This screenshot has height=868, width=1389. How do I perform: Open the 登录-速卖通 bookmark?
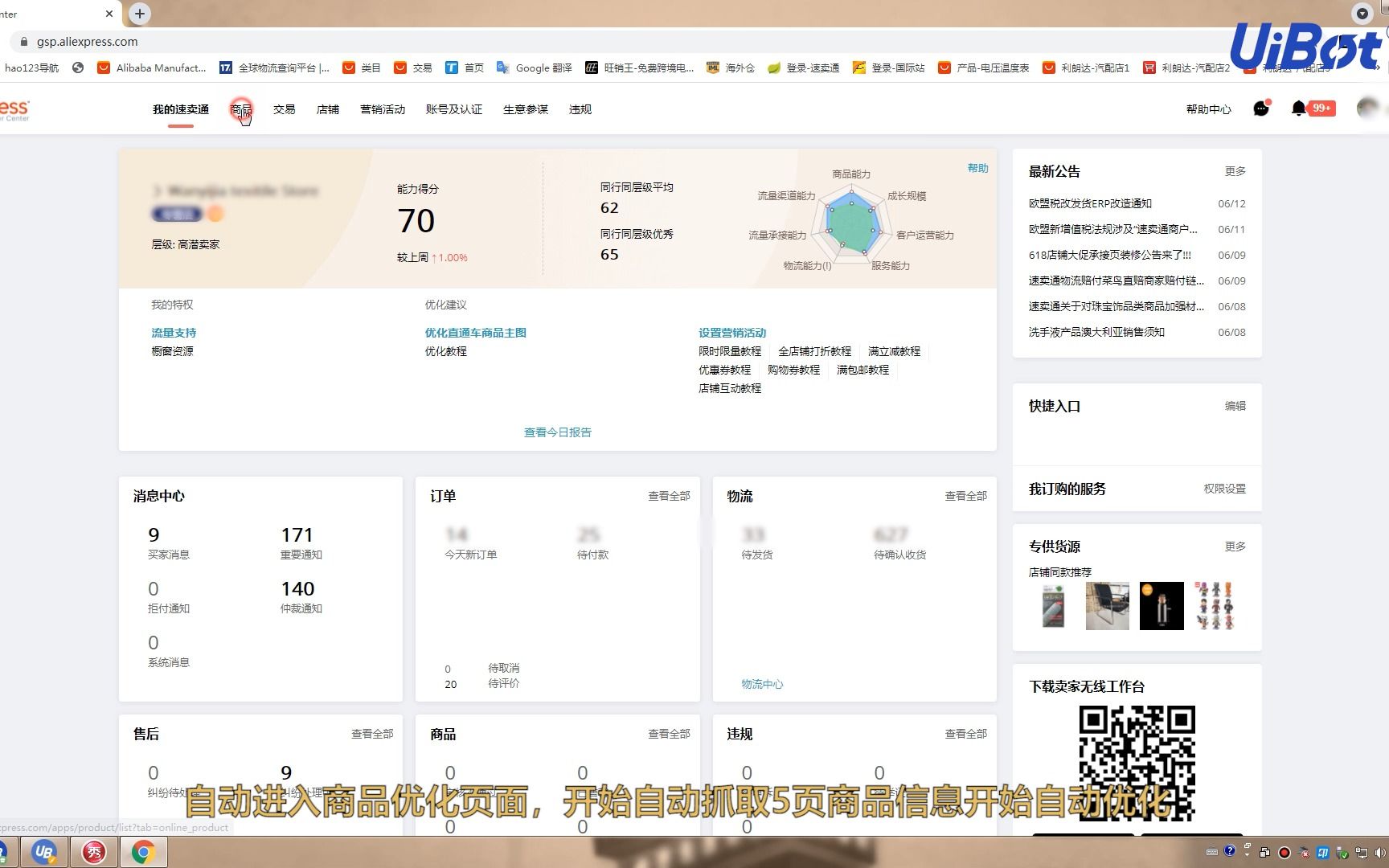804,68
